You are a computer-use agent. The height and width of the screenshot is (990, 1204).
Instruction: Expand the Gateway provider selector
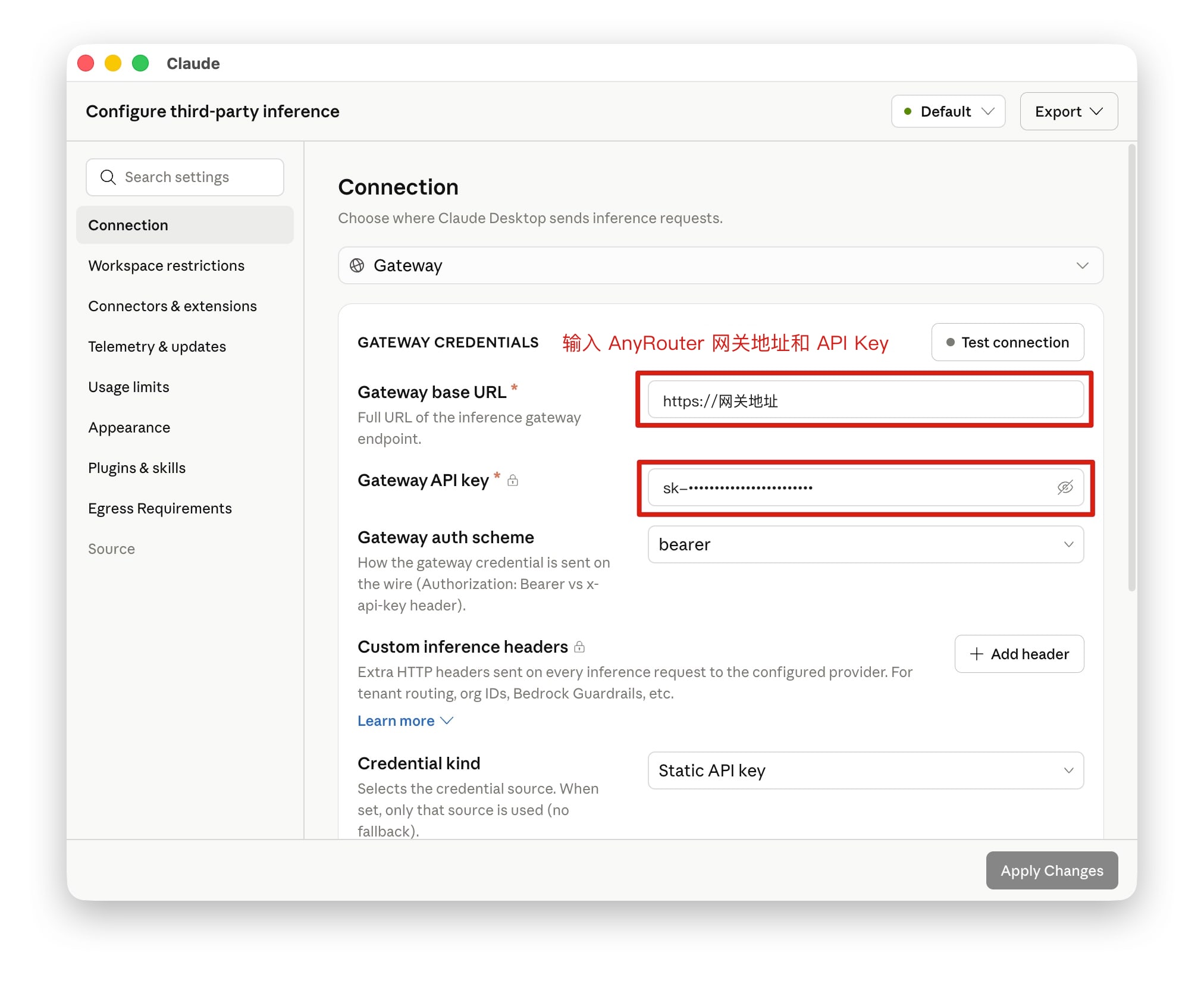tap(720, 265)
